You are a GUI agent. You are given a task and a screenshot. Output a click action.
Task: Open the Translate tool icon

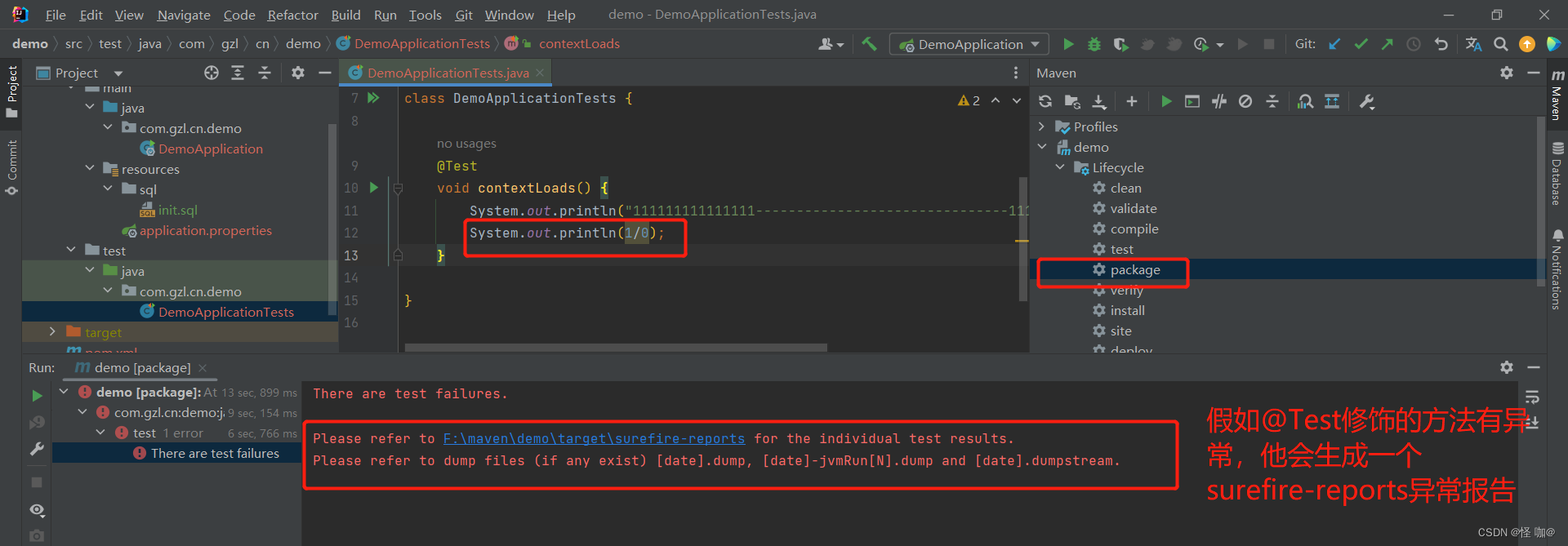tap(1473, 44)
